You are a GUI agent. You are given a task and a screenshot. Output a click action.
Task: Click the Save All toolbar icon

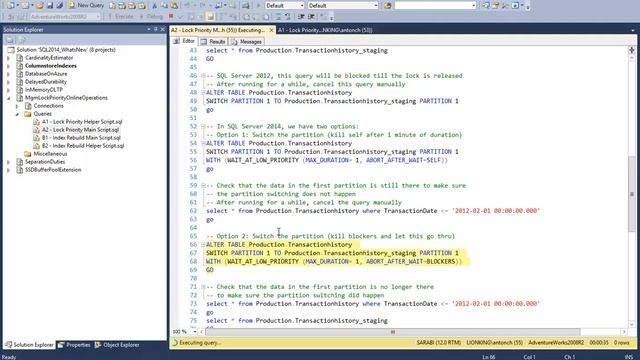tap(60, 6)
